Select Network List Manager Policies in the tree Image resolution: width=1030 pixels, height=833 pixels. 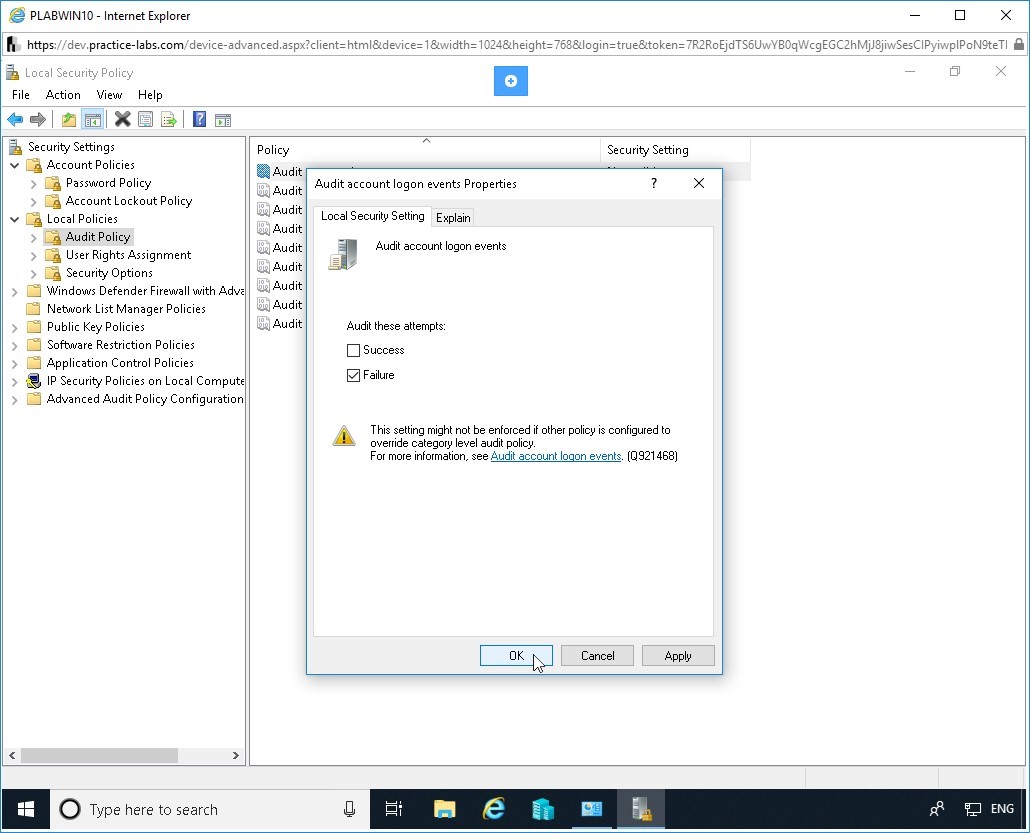126,309
